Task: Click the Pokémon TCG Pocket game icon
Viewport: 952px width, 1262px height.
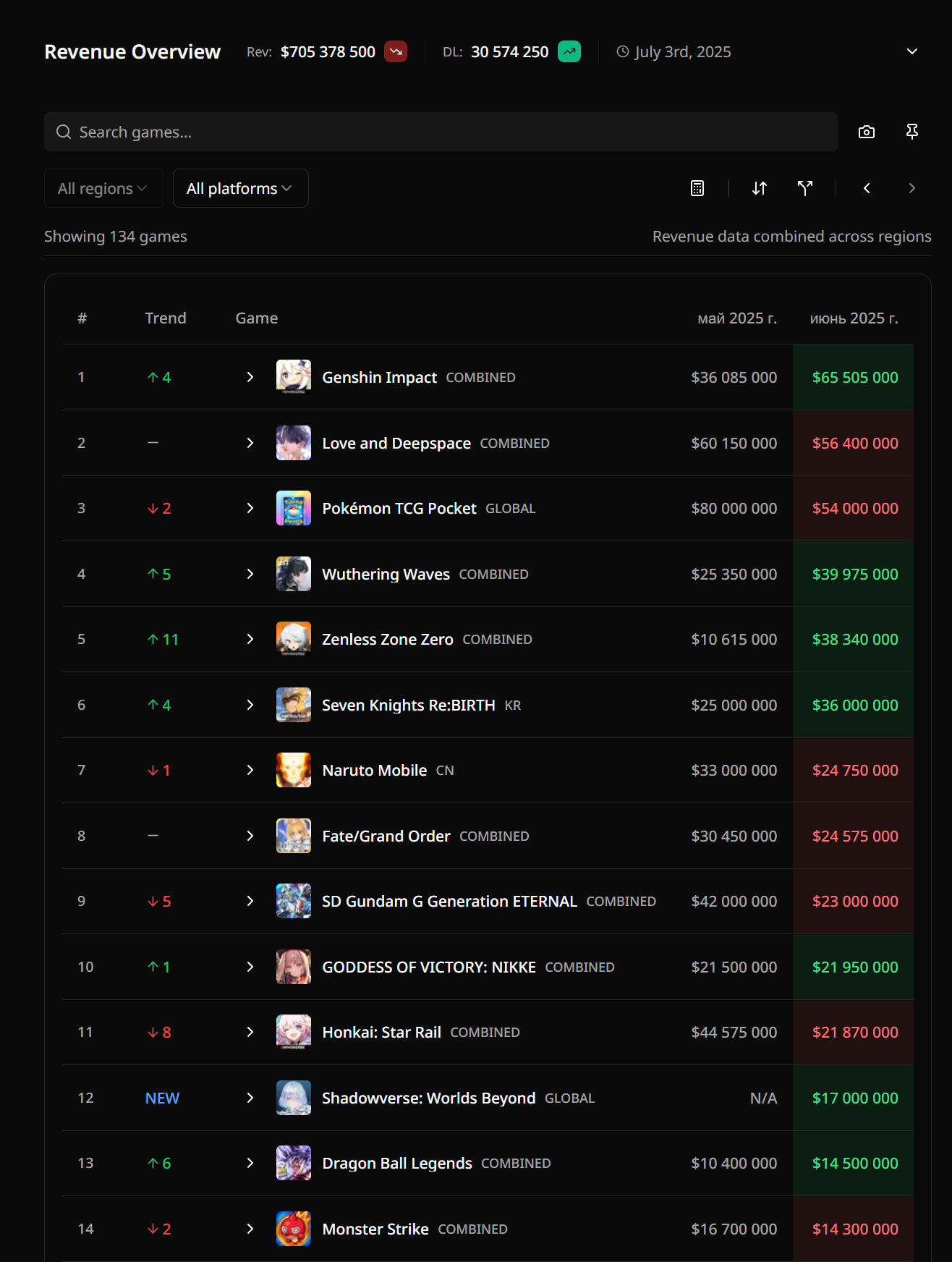Action: 294,508
